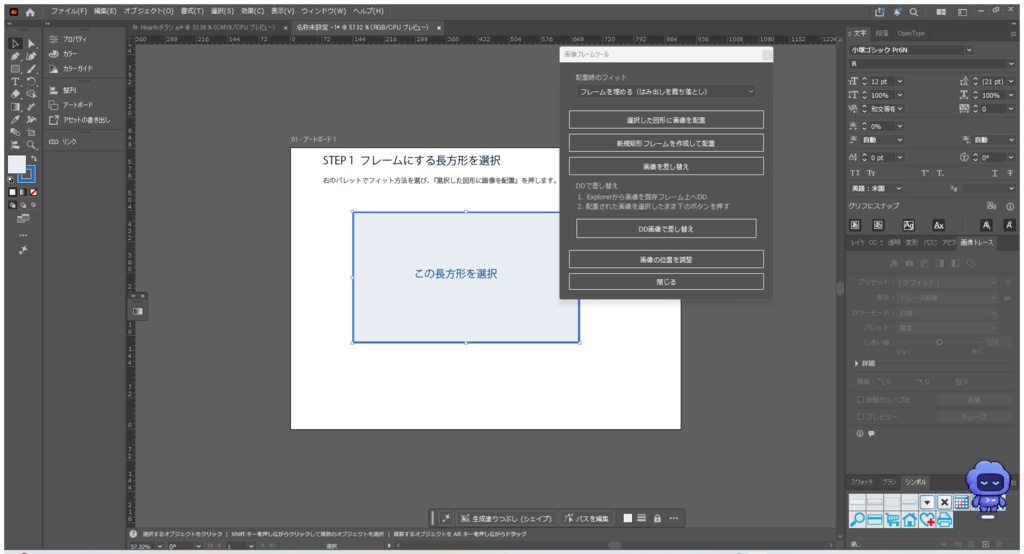The height and width of the screenshot is (554, 1024).
Task: Open the ウィンドウ(W) menu
Action: coord(323,11)
